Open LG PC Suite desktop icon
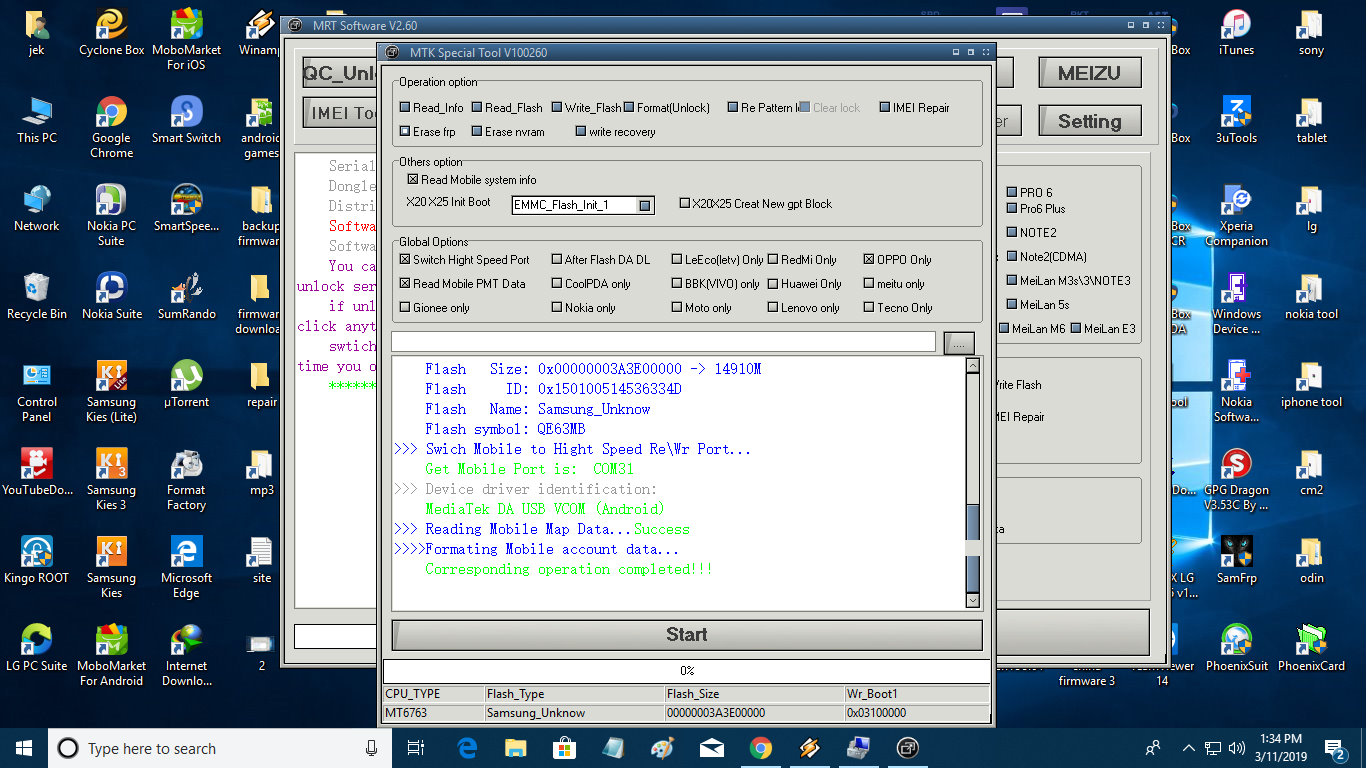This screenshot has width=1366, height=768. 37,648
